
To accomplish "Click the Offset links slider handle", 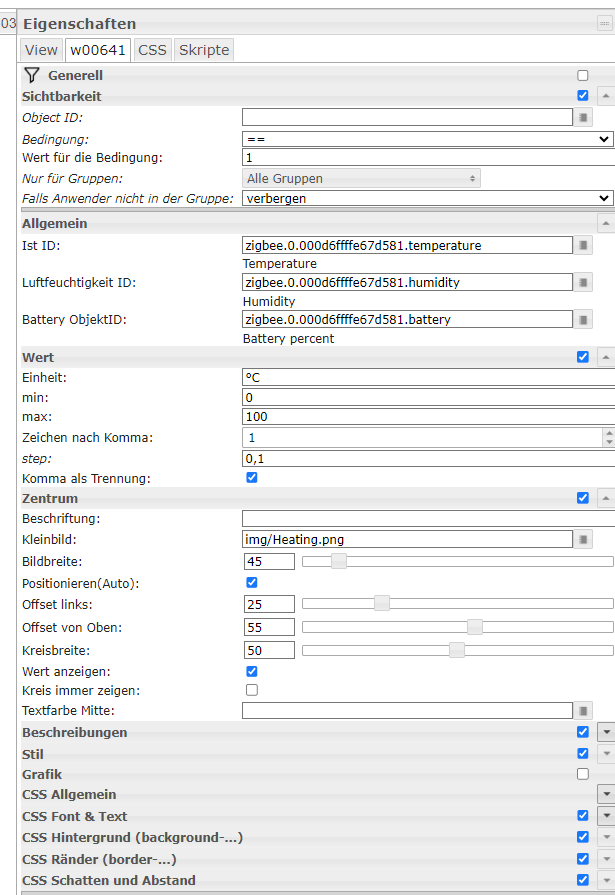I will coord(381,603).
